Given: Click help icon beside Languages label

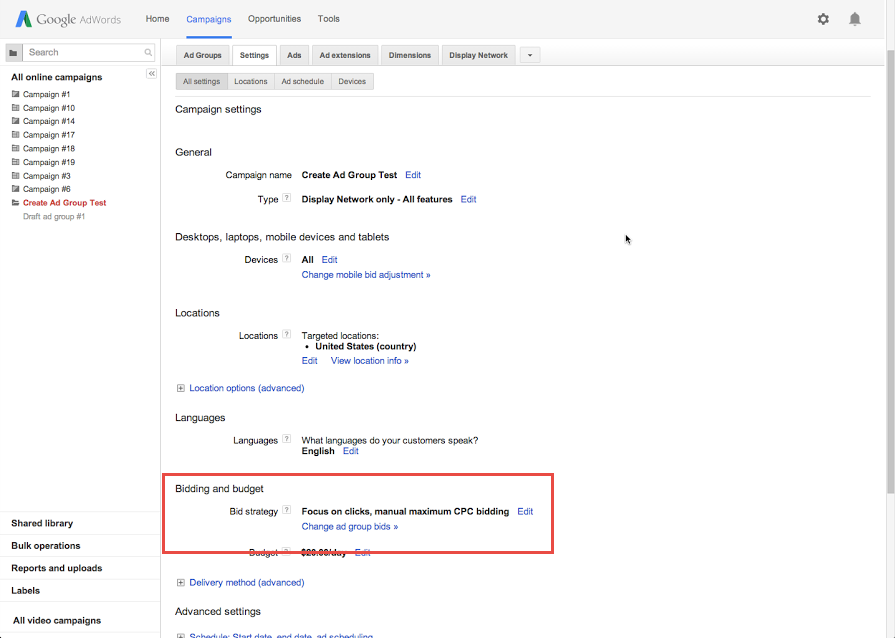Looking at the screenshot, I should point(287,439).
